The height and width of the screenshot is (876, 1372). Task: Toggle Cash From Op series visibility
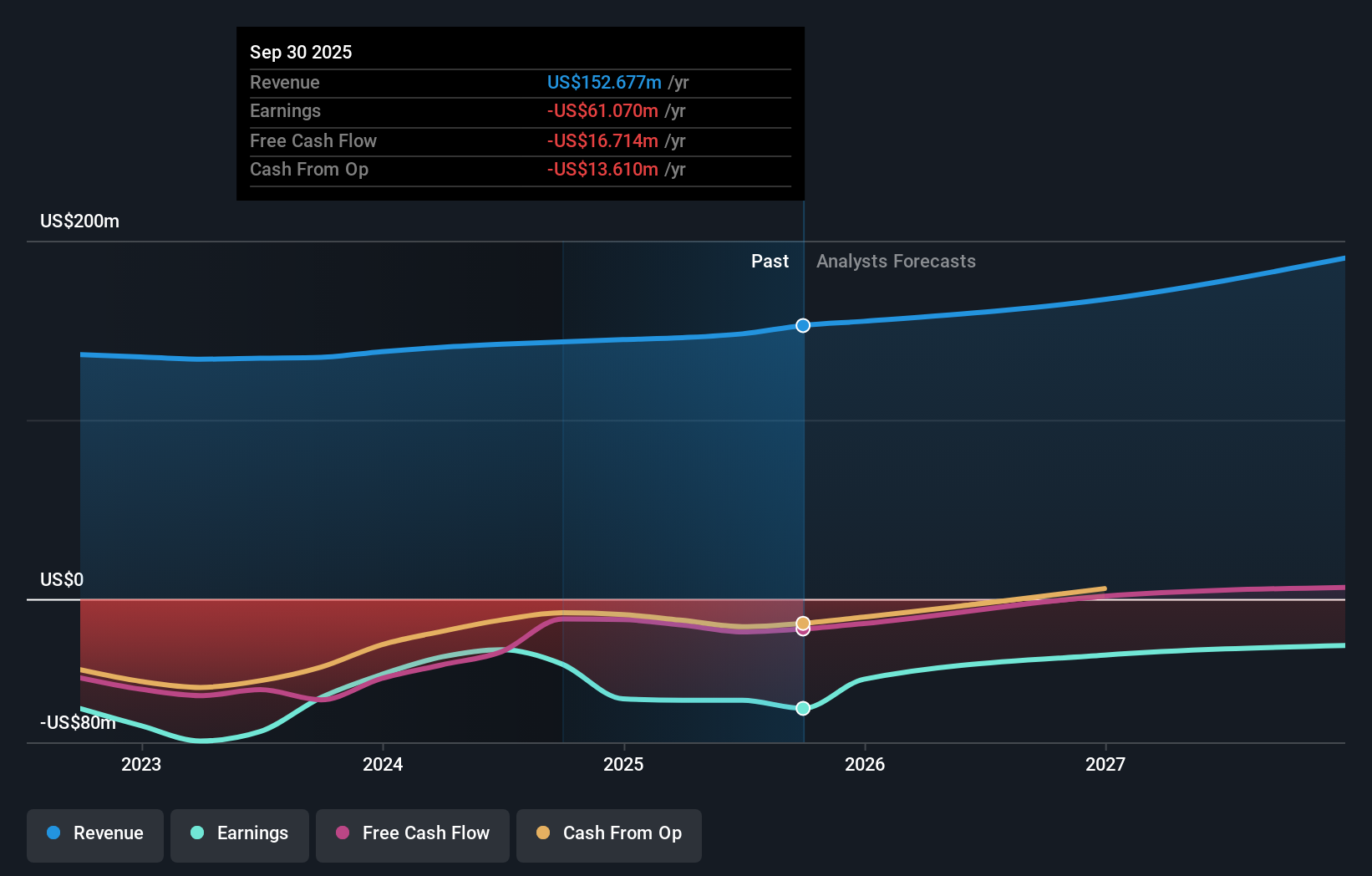pyautogui.click(x=608, y=835)
